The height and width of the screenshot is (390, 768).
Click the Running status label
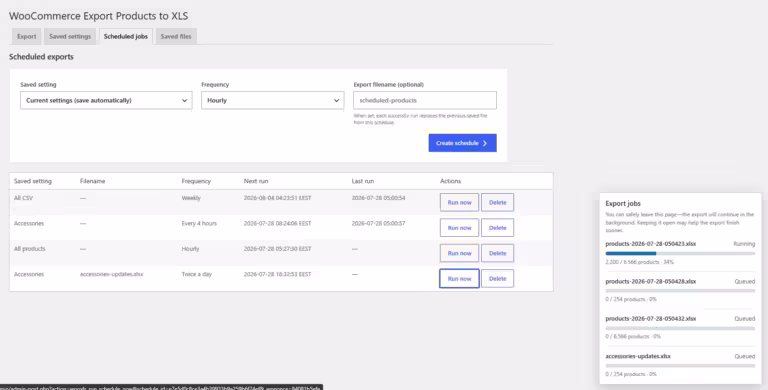click(x=744, y=244)
